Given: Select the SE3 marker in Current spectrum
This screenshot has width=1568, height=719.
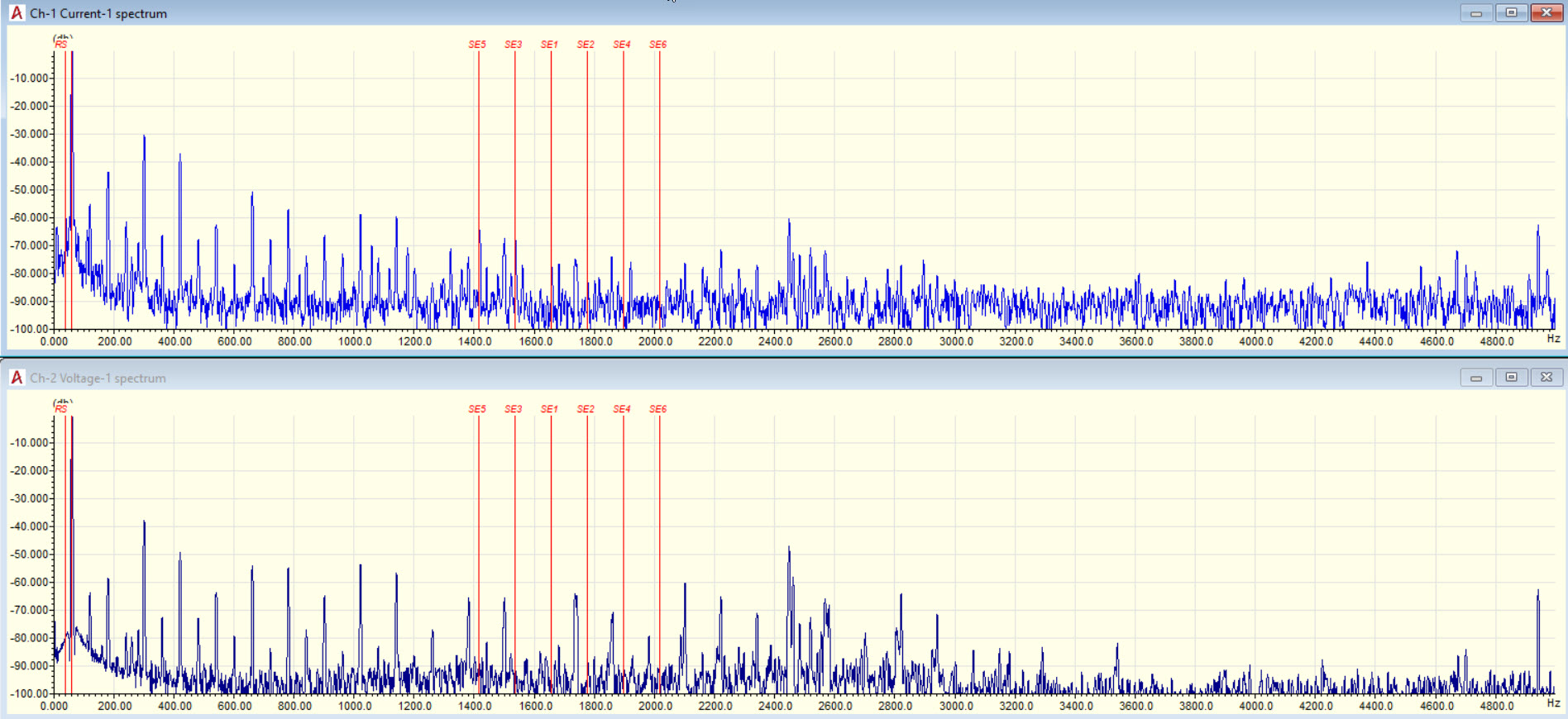Looking at the screenshot, I should (514, 45).
